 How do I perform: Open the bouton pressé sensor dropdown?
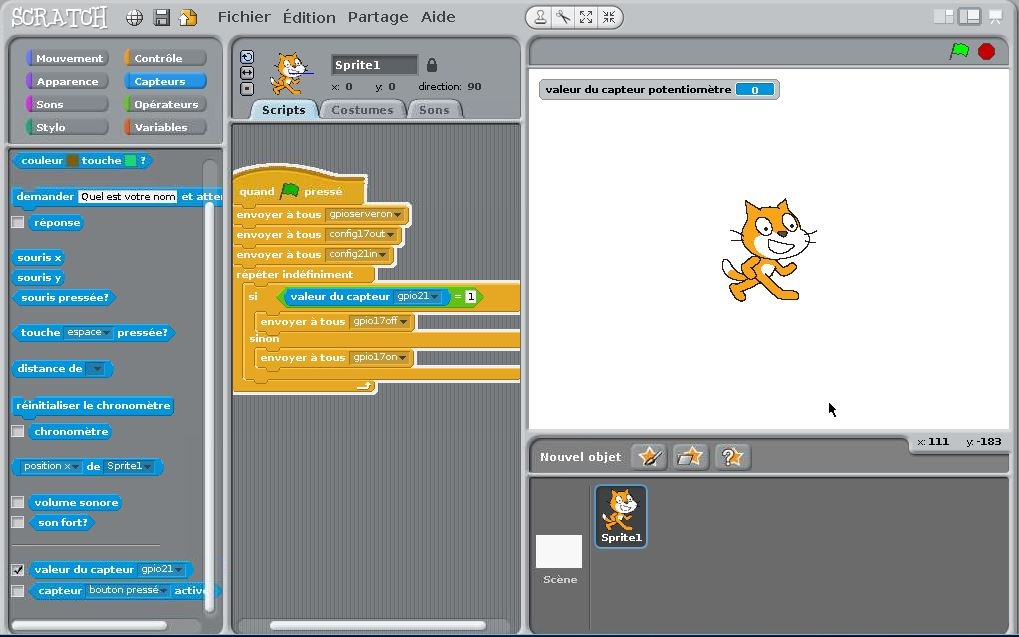(163, 591)
